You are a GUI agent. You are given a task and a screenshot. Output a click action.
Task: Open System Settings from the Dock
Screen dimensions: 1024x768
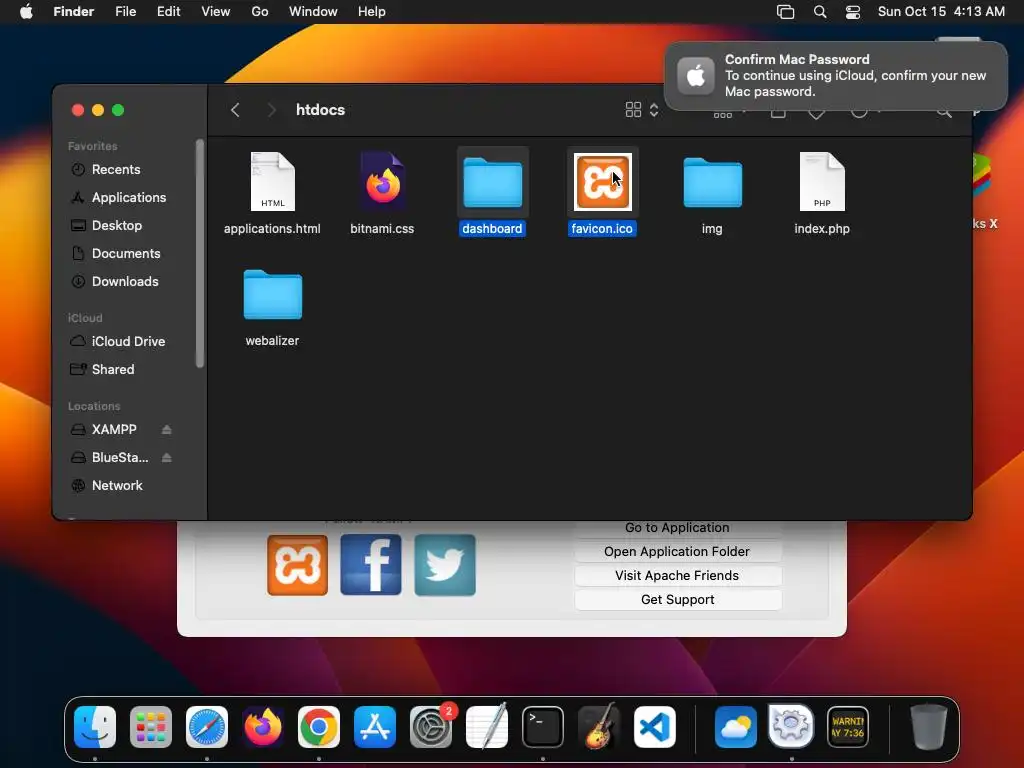431,727
